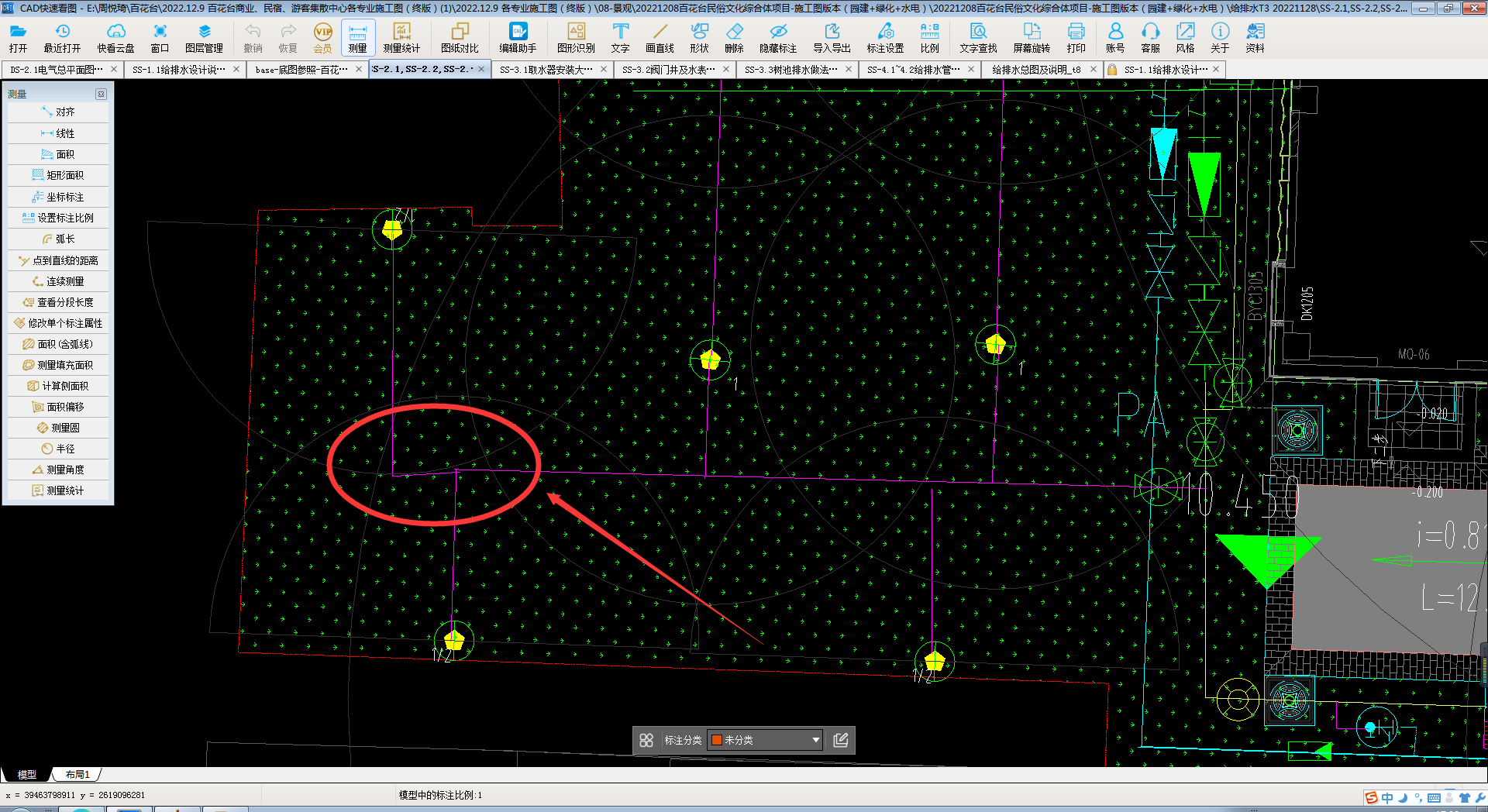Open the 编辑助手 edit assistant

[518, 38]
